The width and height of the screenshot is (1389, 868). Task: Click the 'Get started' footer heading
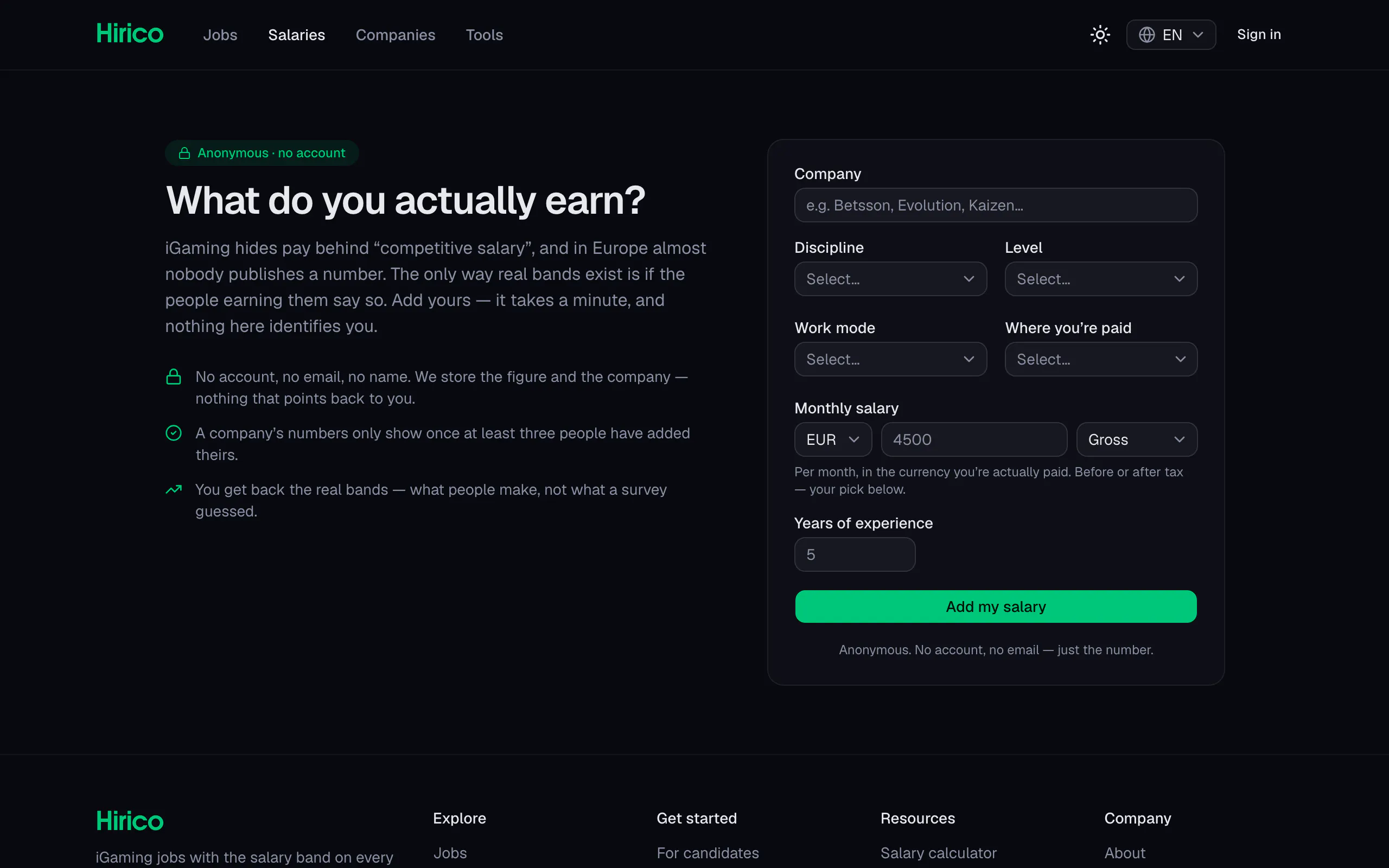[696, 818]
